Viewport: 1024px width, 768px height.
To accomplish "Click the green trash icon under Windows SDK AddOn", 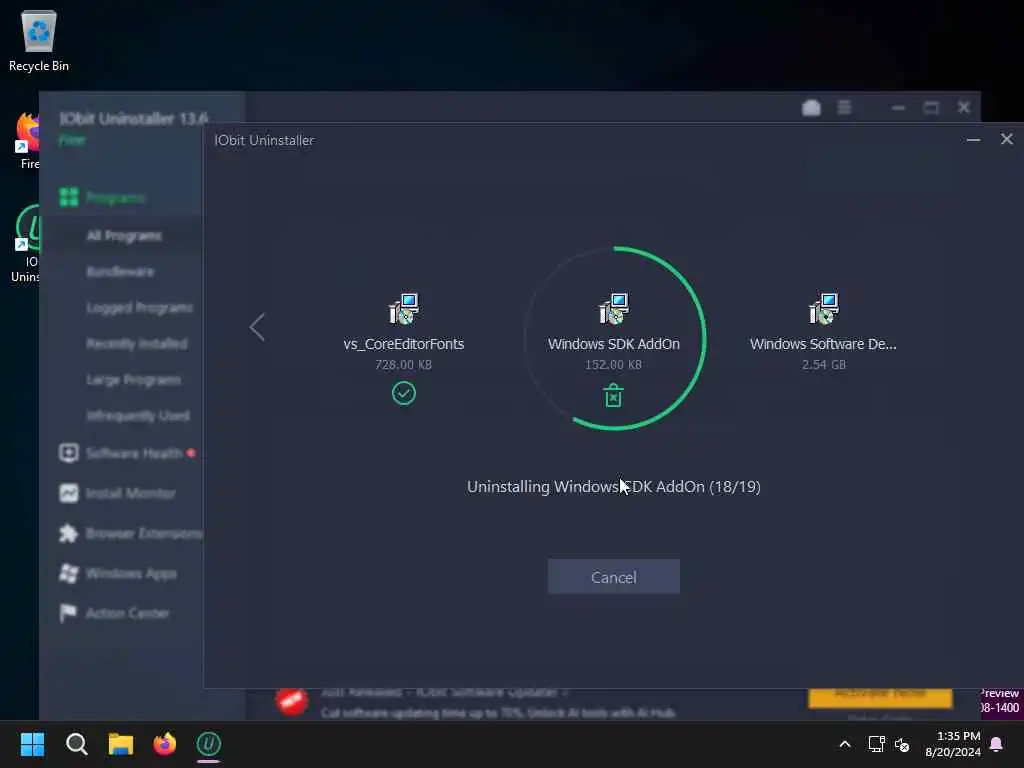I will tap(613, 395).
